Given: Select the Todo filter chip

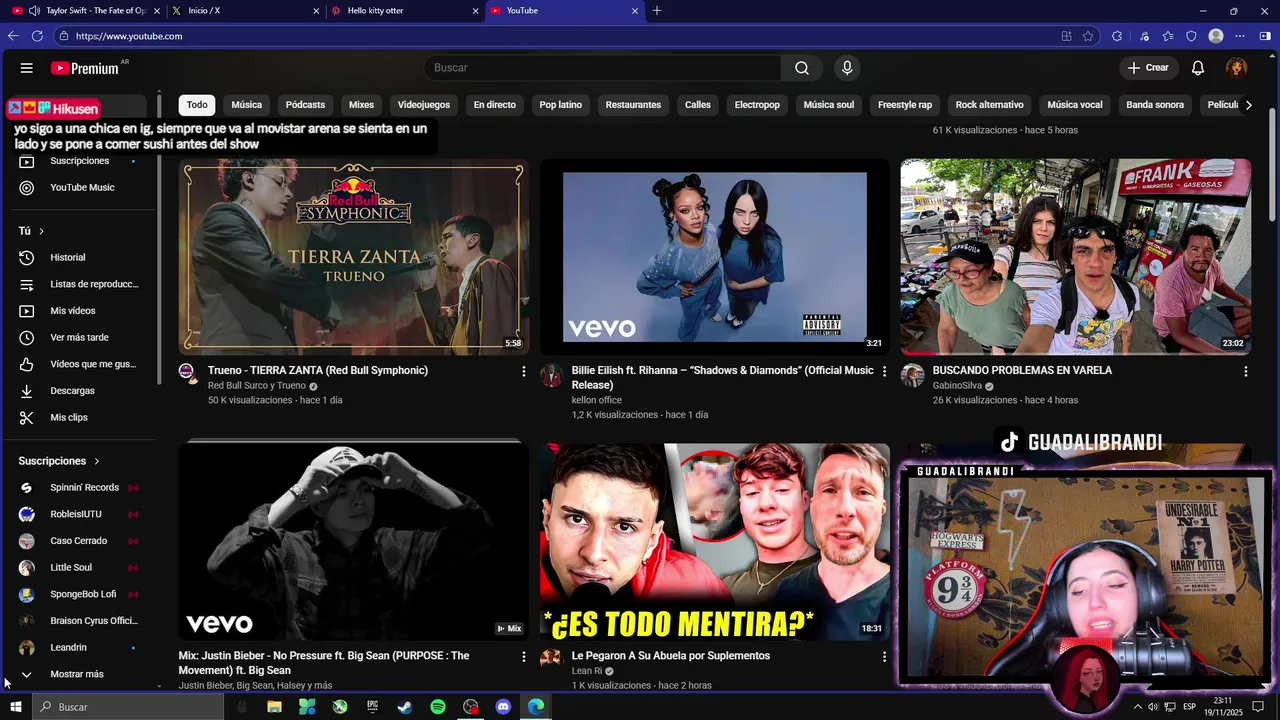Looking at the screenshot, I should (197, 105).
